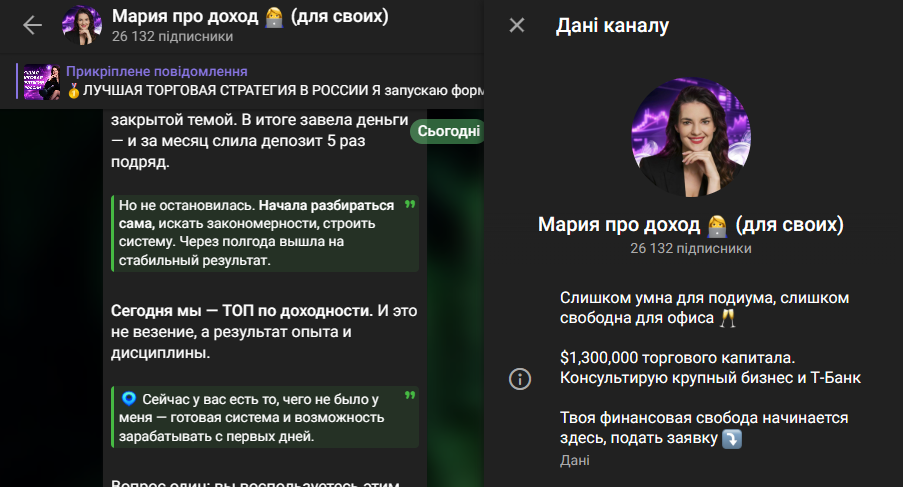The image size is (903, 487).
Task: Go back using the left arrow icon
Action: [32, 25]
